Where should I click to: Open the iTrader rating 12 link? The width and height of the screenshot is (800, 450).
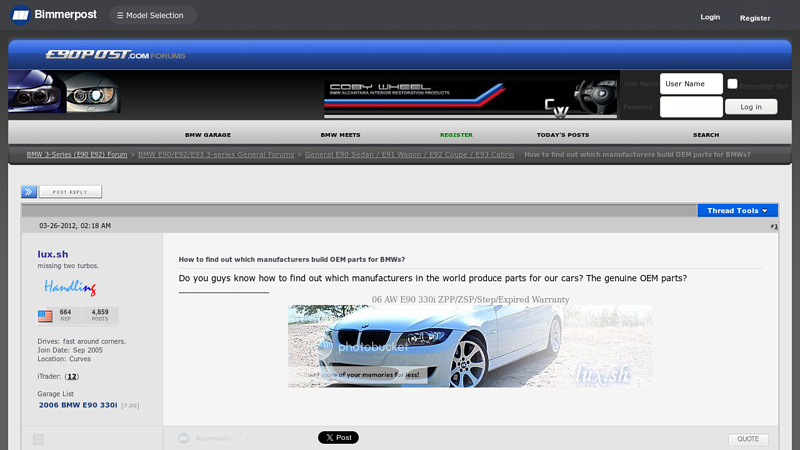[71, 377]
